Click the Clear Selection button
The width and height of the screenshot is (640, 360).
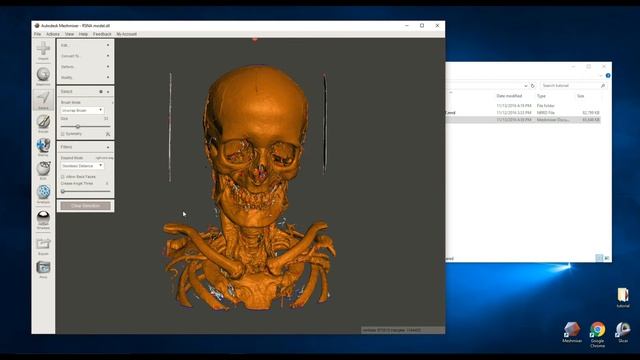[85, 206]
